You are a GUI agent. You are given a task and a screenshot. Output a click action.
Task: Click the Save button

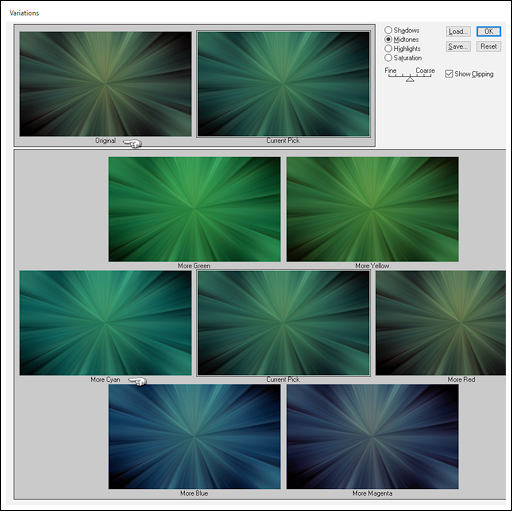(458, 46)
